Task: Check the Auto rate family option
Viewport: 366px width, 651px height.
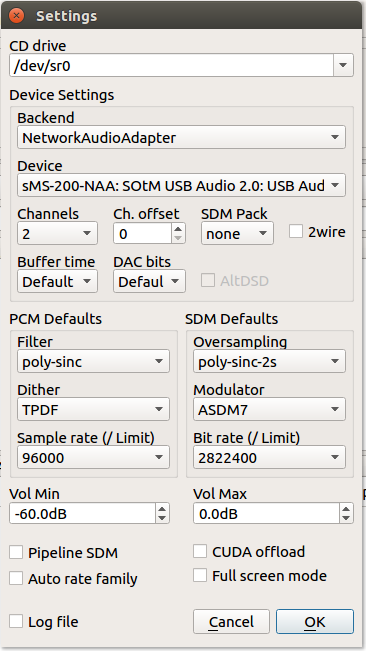Action: point(16,578)
